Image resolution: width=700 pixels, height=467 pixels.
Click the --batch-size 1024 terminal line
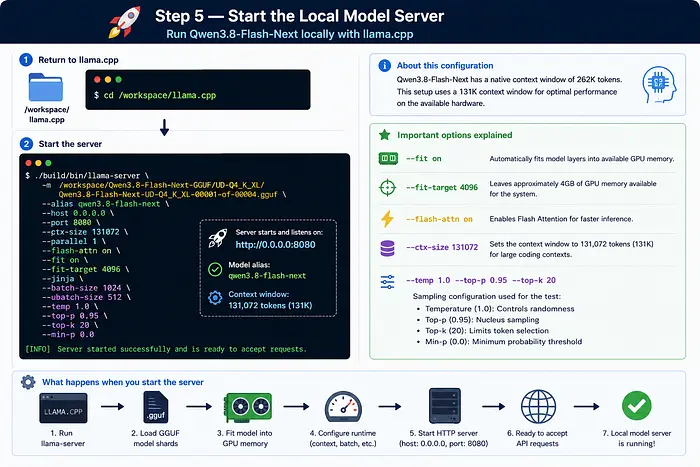(x=86, y=288)
